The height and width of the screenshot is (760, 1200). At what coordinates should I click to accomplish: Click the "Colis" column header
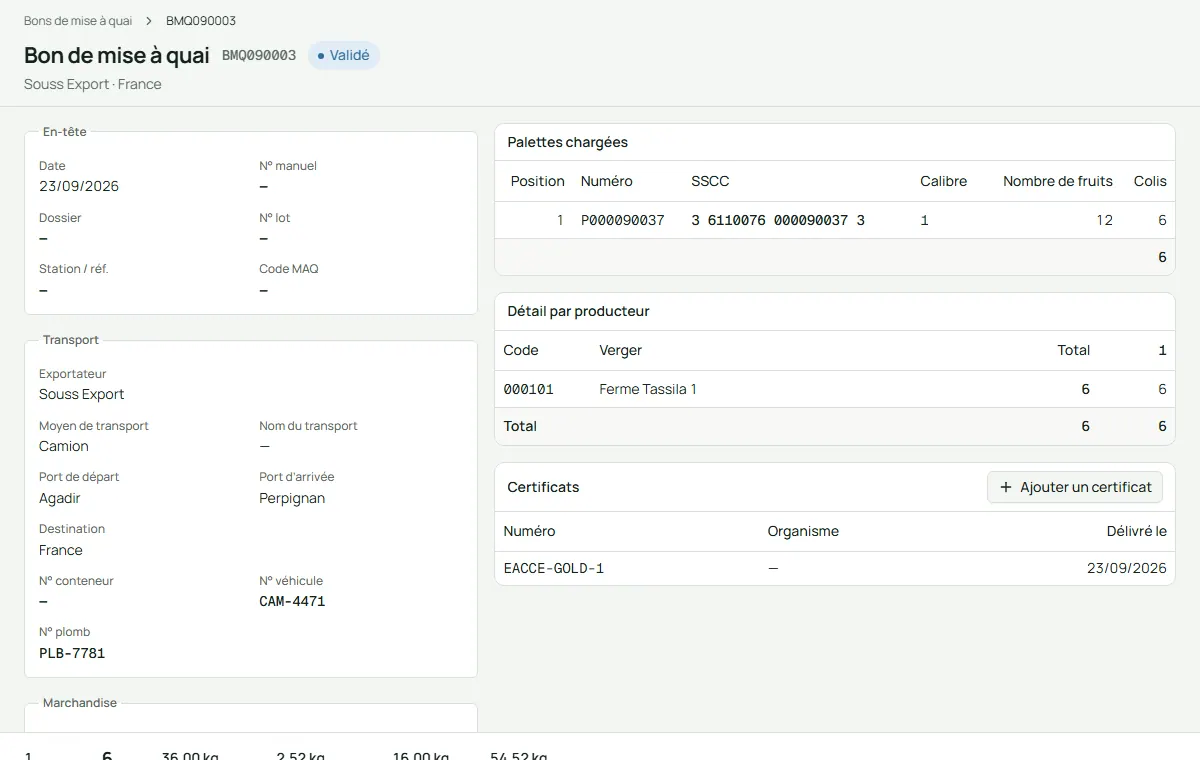tap(1150, 181)
